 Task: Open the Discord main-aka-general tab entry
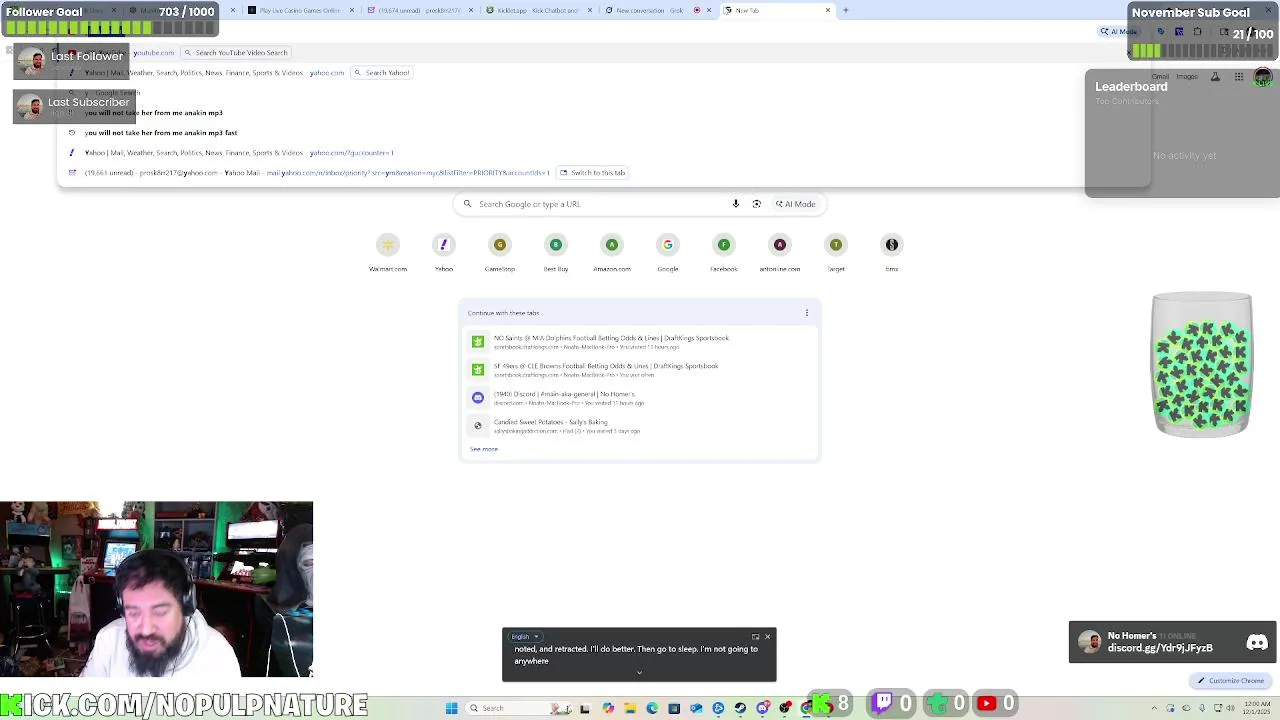[x=640, y=398]
